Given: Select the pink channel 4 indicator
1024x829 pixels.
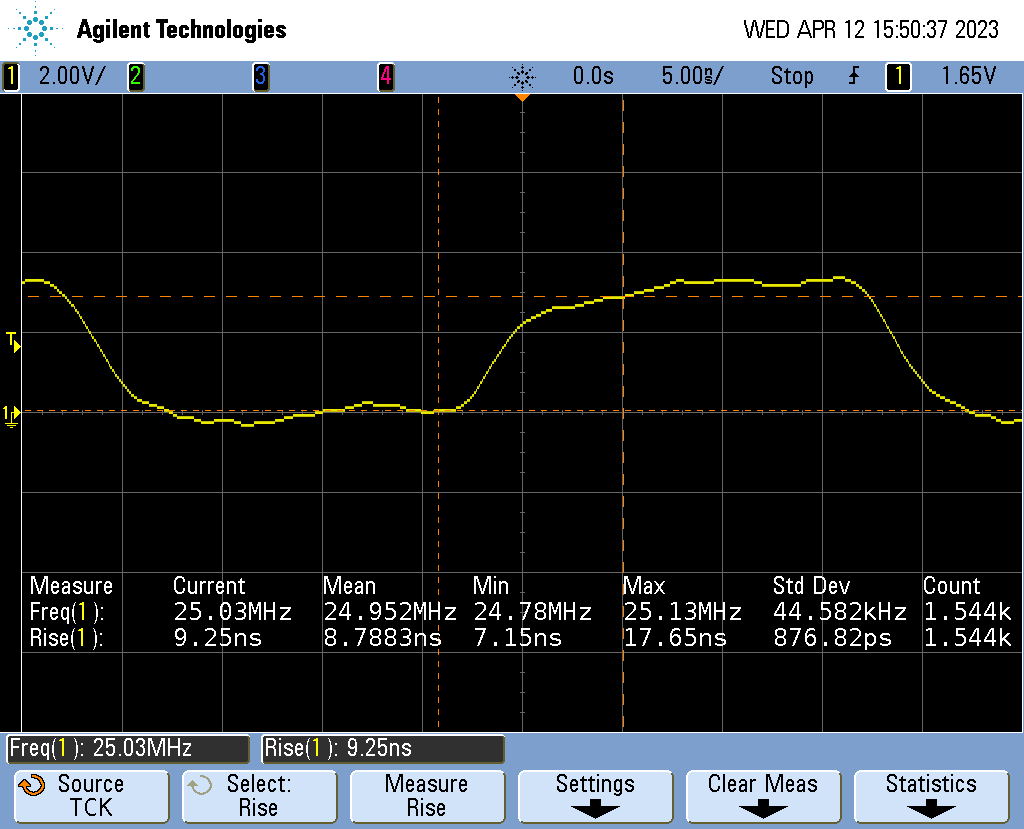Looking at the screenshot, I should pyautogui.click(x=385, y=76).
